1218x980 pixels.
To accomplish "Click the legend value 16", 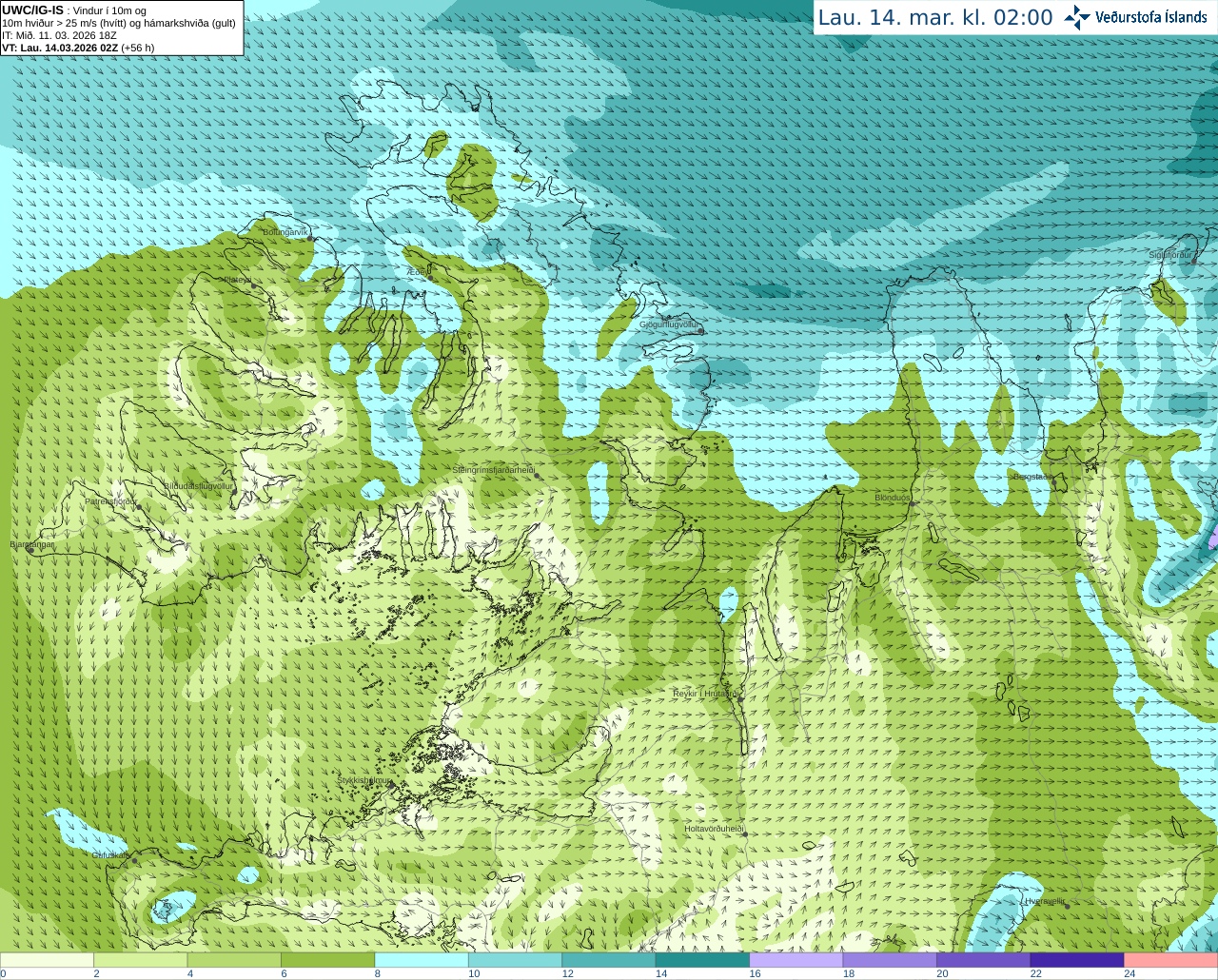I will coord(755,973).
